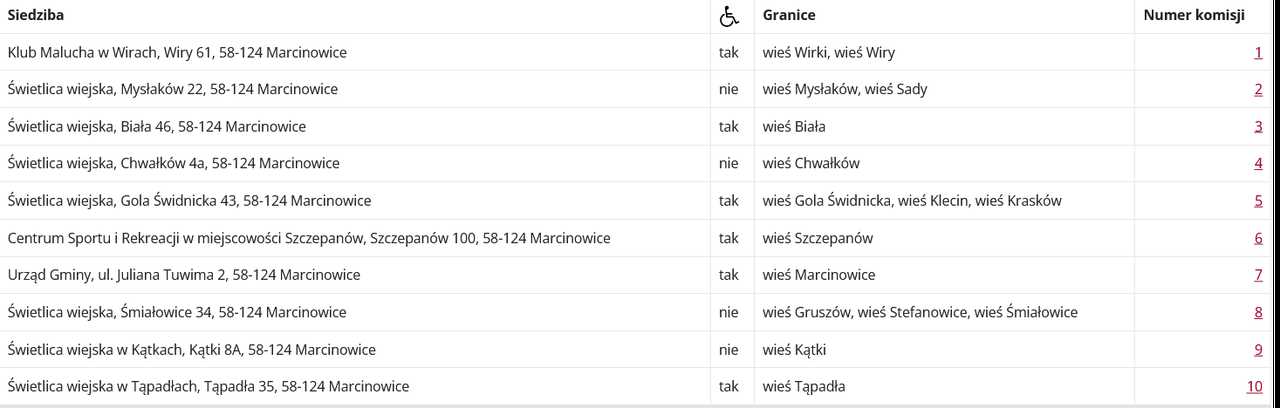Open commission number 10 link
The image size is (1280, 408).
1254,386
